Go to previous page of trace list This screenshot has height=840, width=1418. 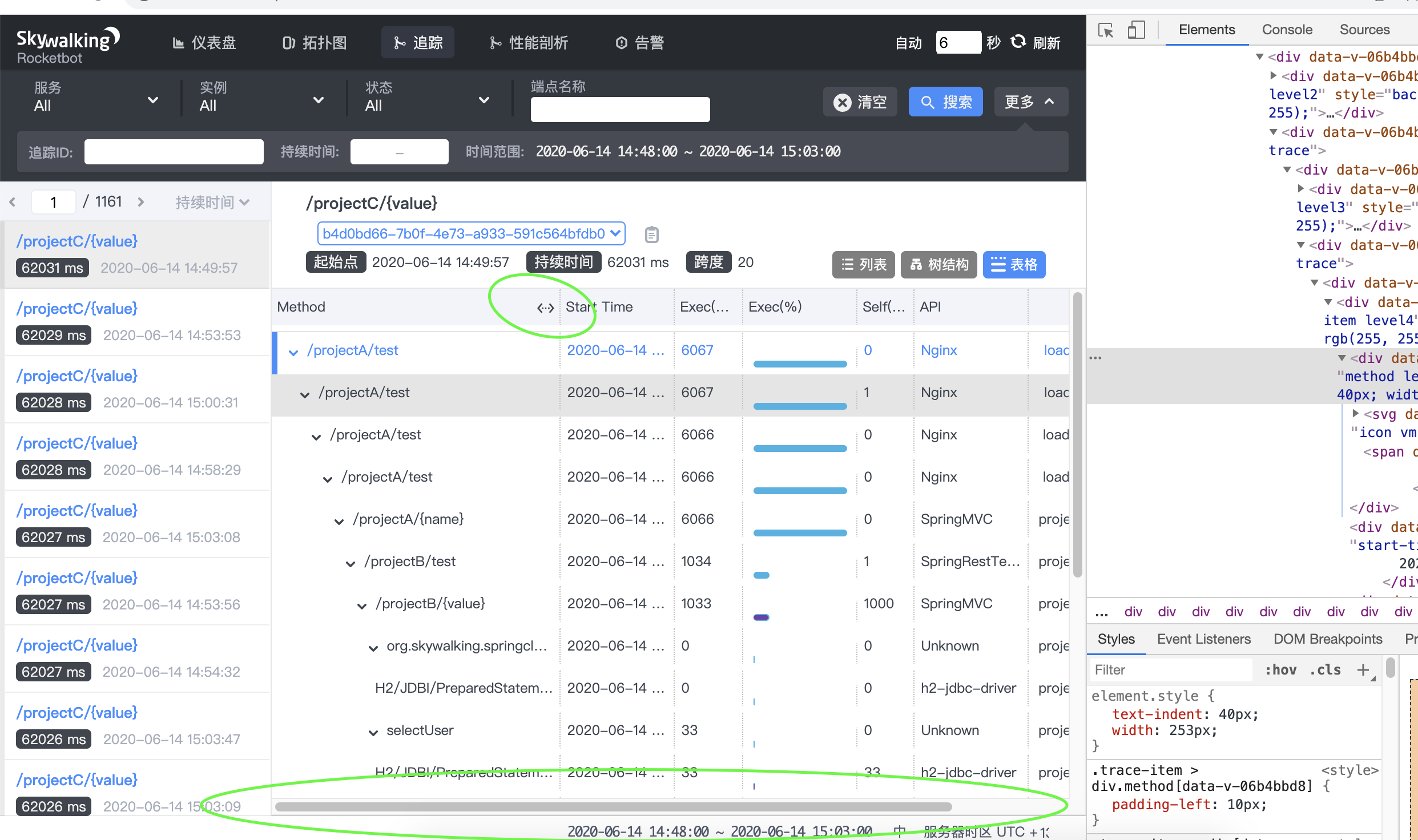pos(13,202)
